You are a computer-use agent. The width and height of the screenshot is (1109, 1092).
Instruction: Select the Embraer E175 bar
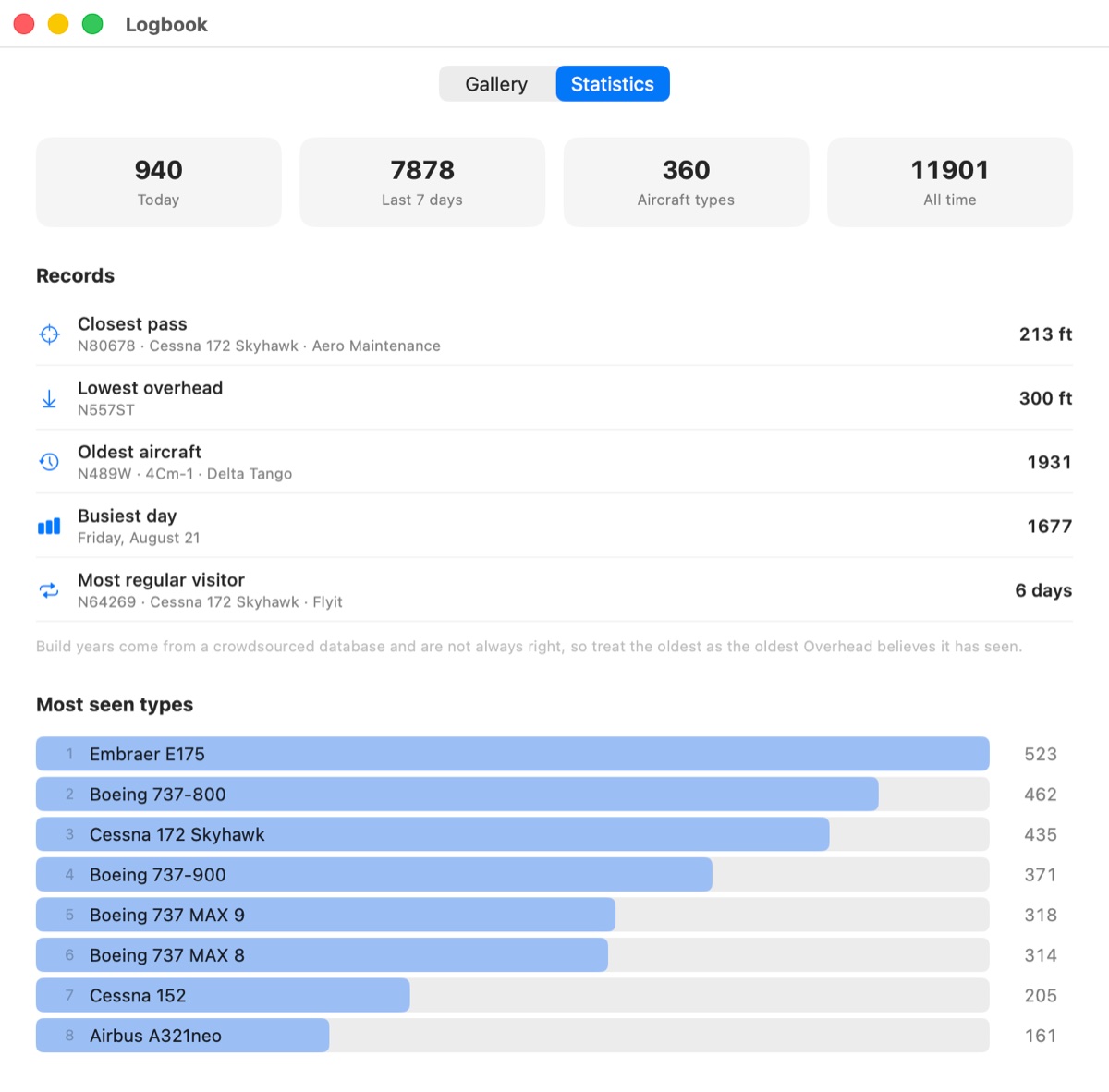tap(513, 754)
